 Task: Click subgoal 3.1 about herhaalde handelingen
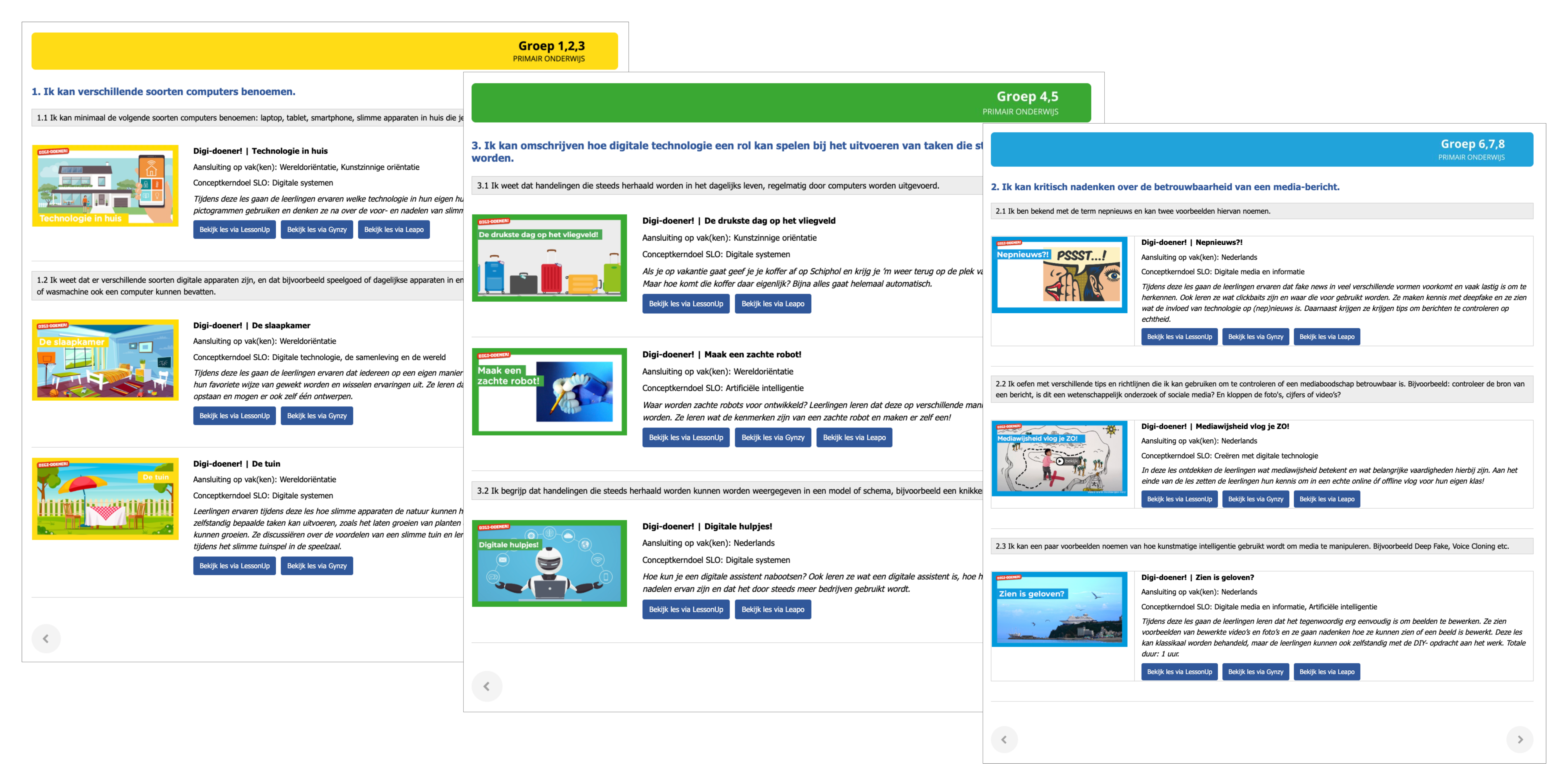727,186
